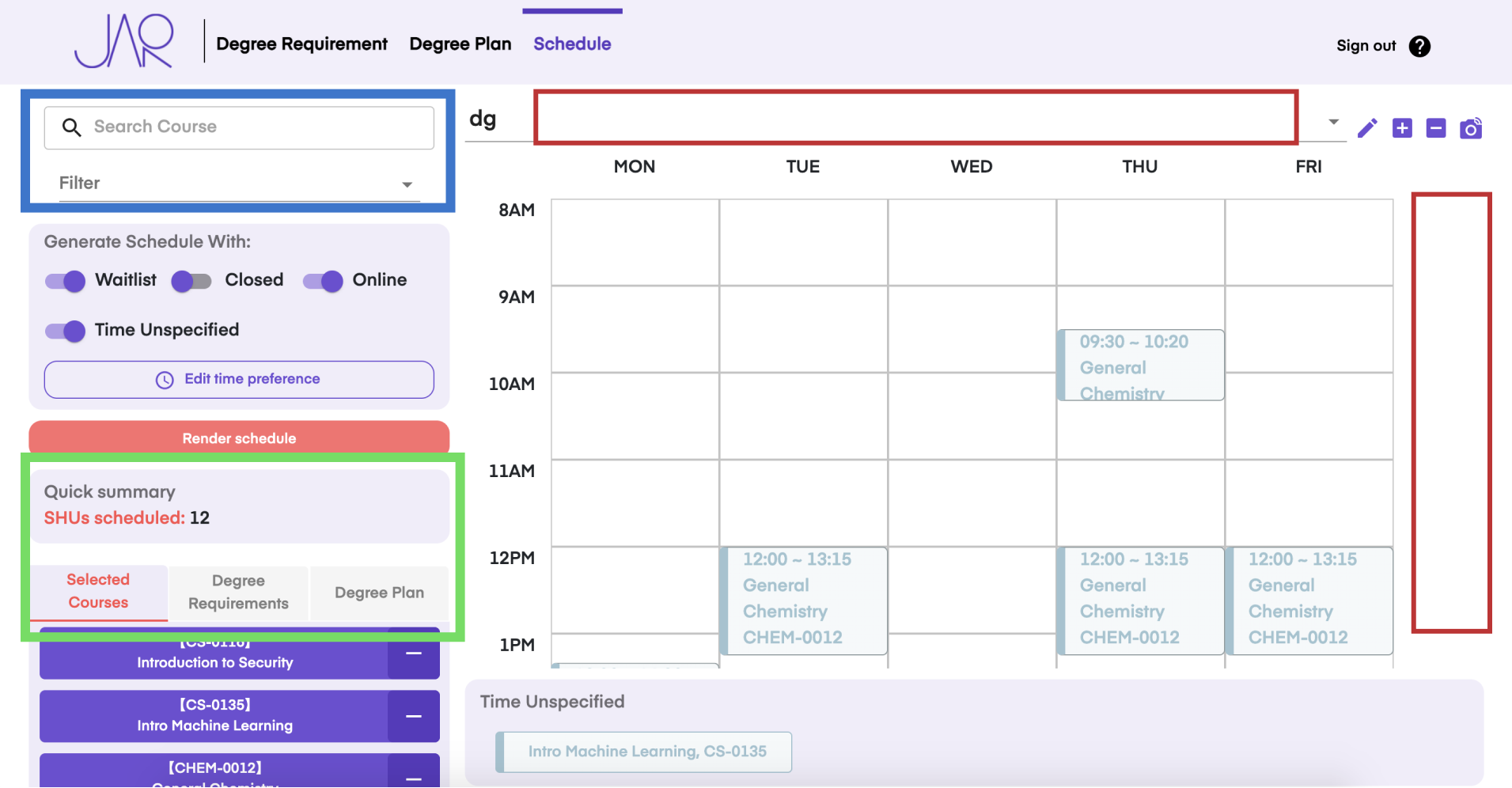
Task: Switch to the Degree Plan tab in sidebar
Action: 379,593
